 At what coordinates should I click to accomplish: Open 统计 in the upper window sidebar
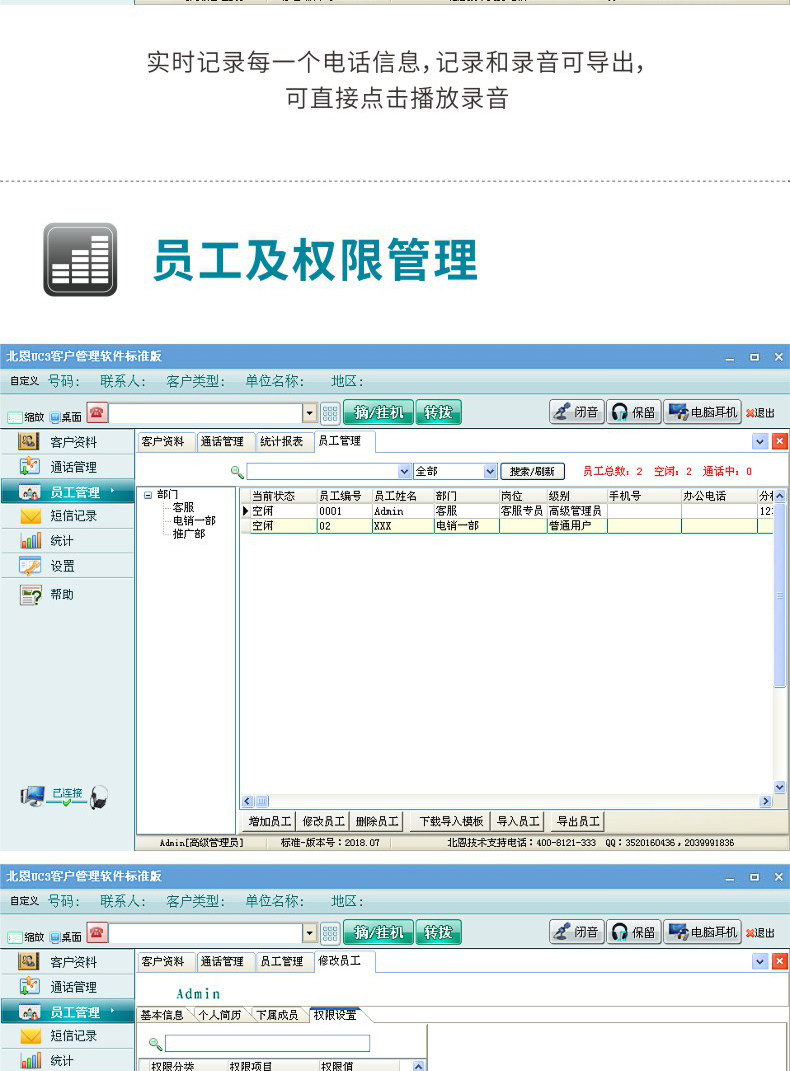(67, 541)
